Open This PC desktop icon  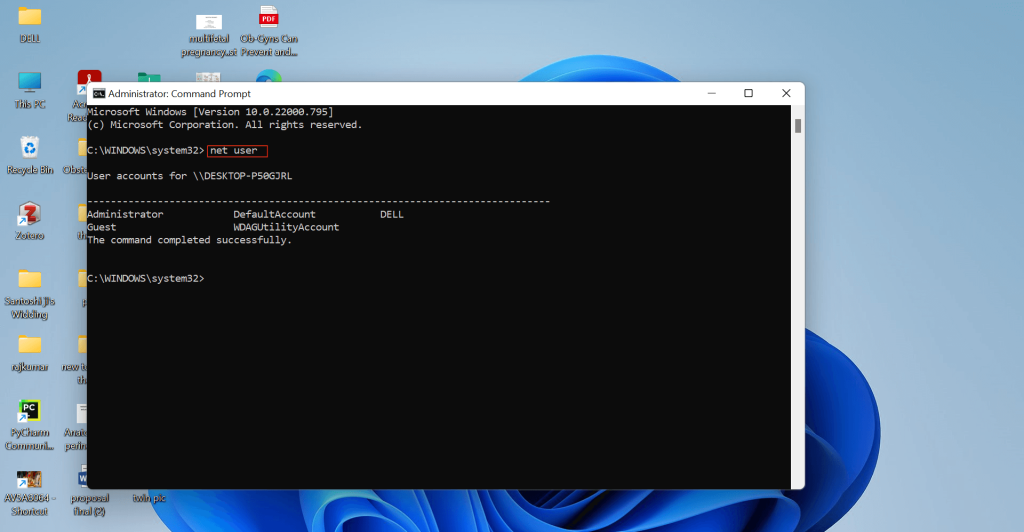click(29, 90)
